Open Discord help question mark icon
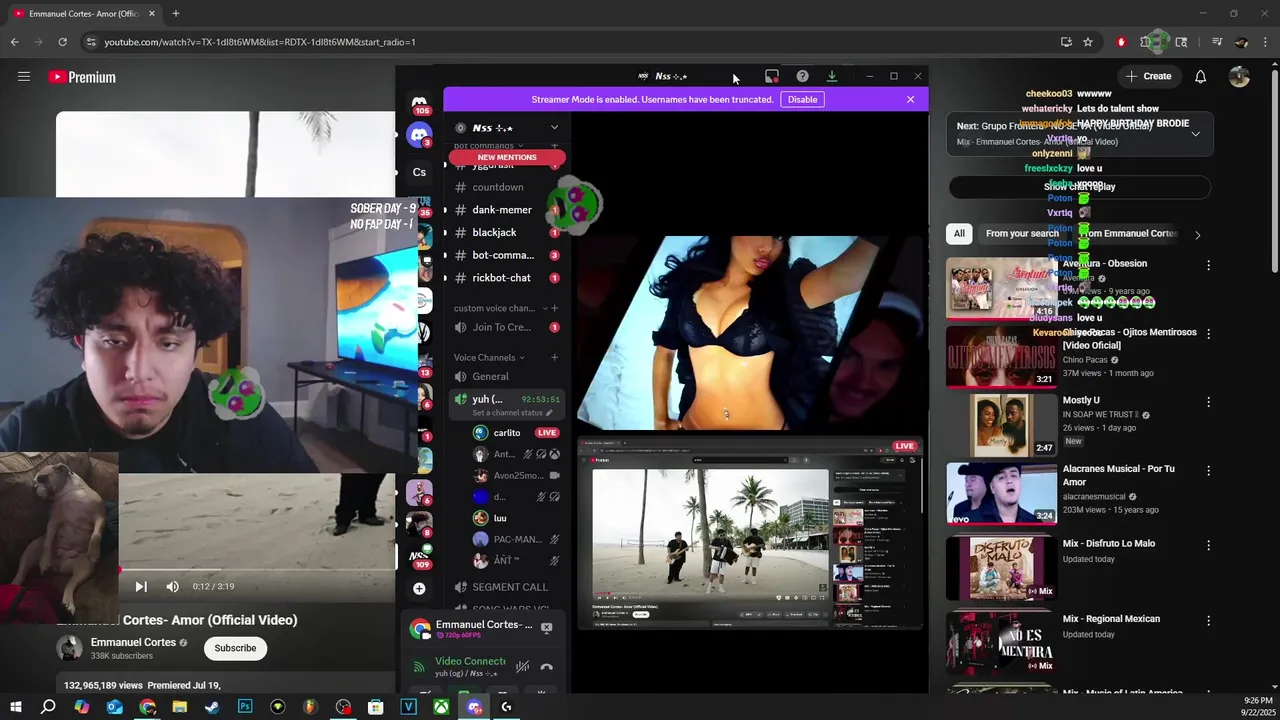The height and width of the screenshot is (720, 1280). click(x=802, y=76)
